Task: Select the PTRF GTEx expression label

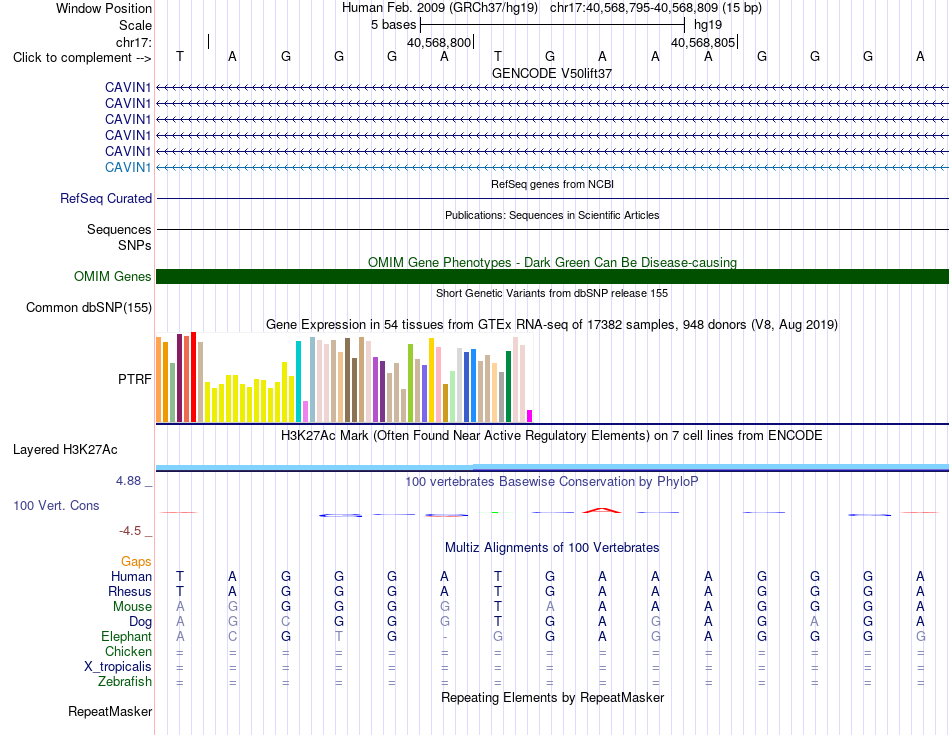Action: [135, 379]
